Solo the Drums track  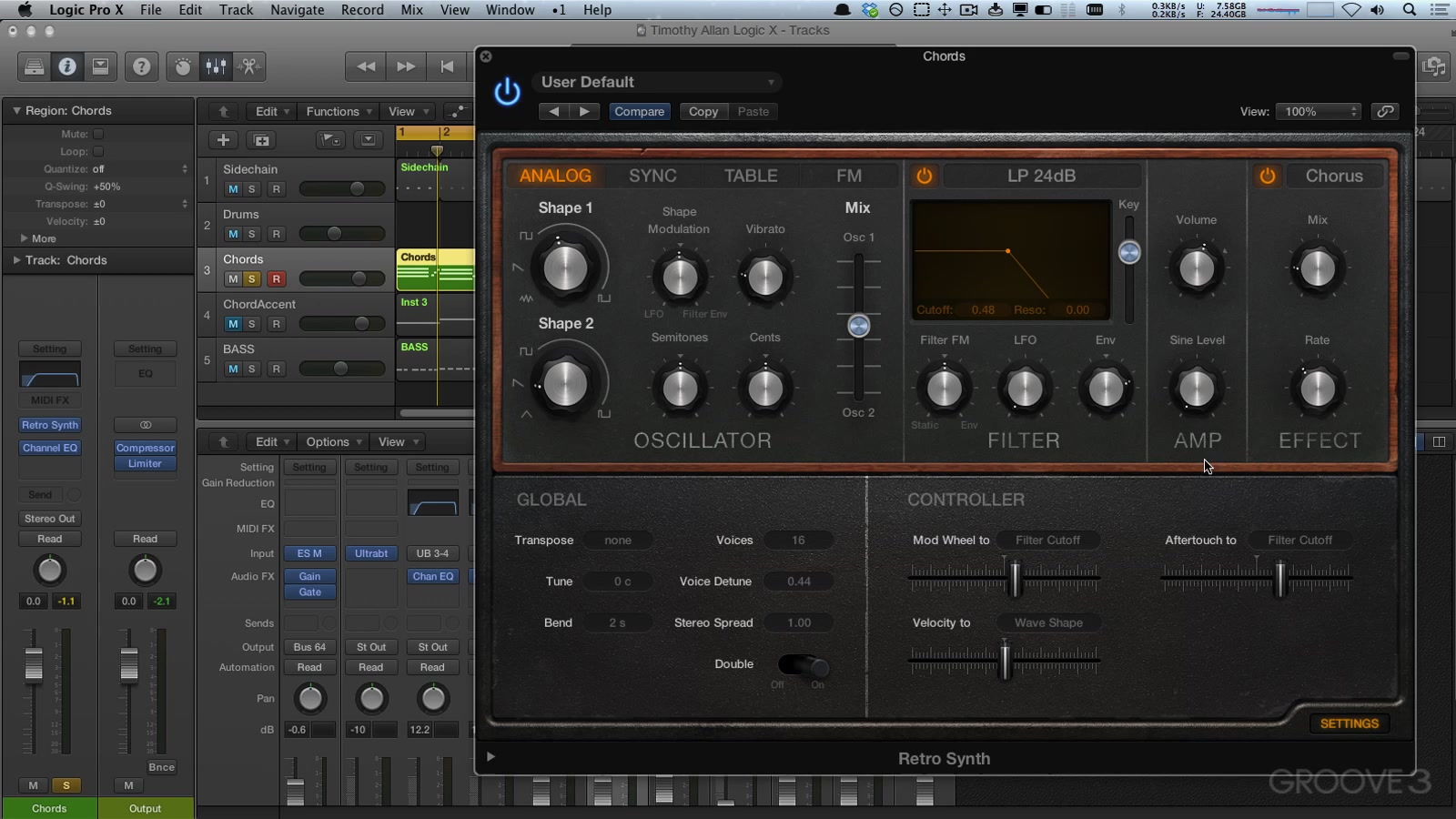(252, 234)
